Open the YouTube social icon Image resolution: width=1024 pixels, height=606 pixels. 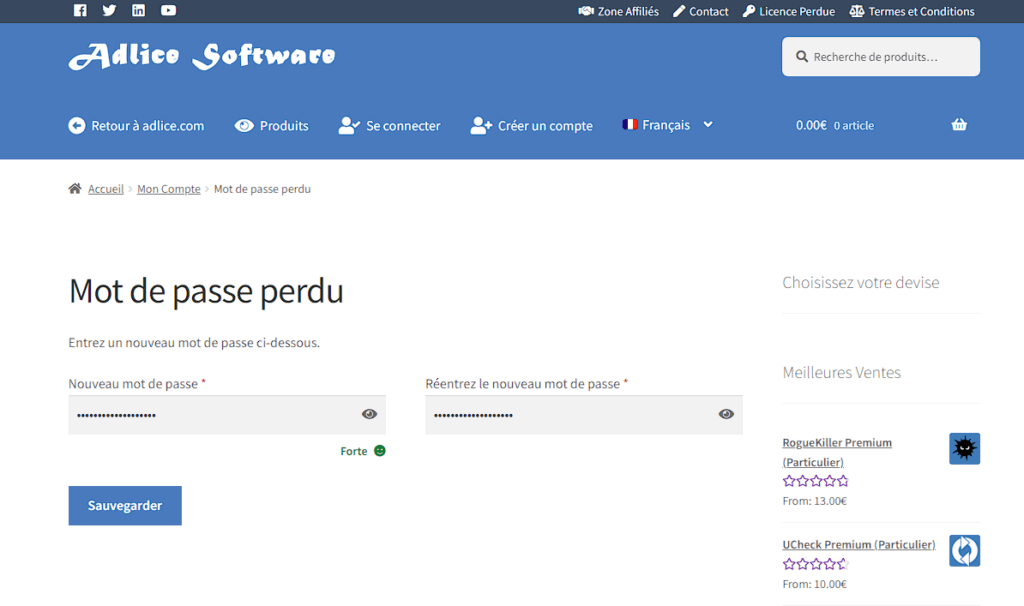(x=168, y=11)
